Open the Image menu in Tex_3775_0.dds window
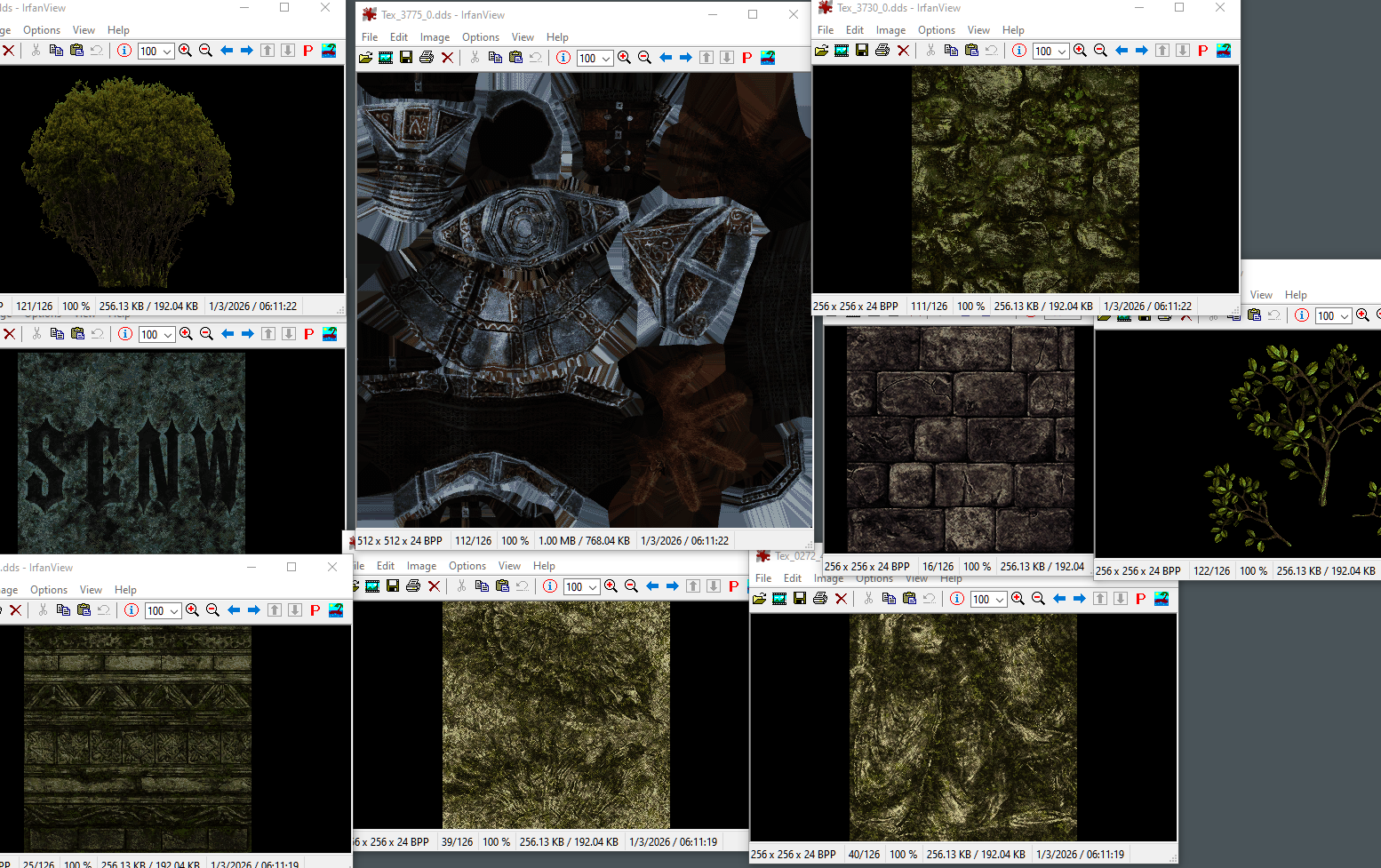This screenshot has width=1381, height=868. [435, 37]
